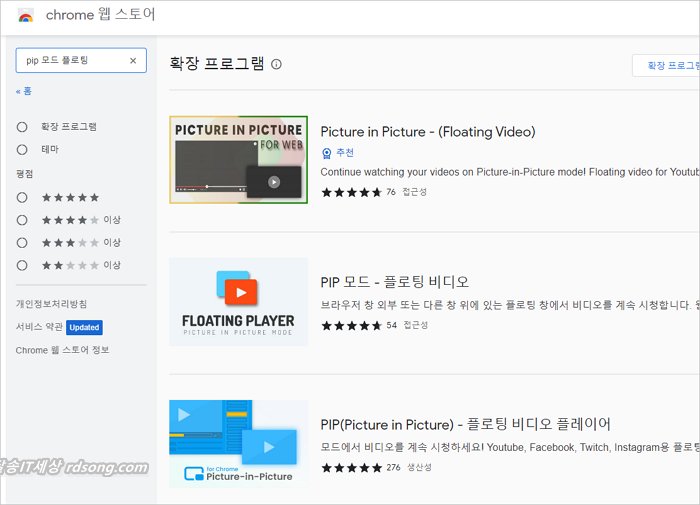Select the 테마 radio button
This screenshot has height=505, width=700.
tap(22, 149)
